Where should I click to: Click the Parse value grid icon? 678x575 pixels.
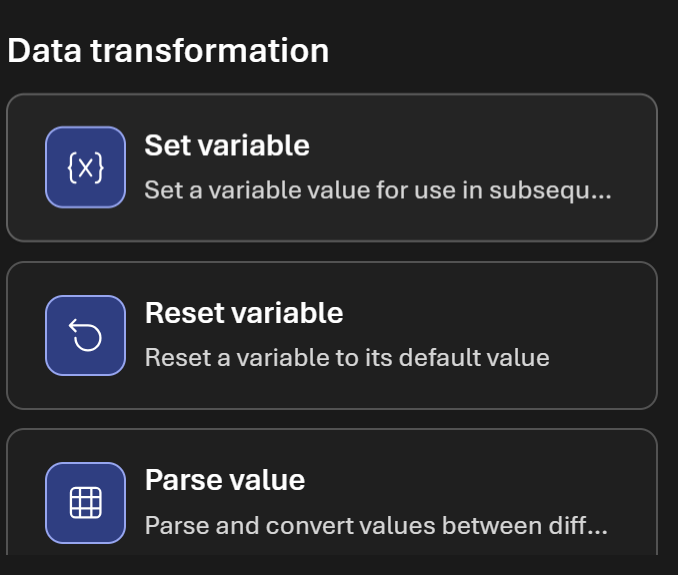tap(85, 502)
